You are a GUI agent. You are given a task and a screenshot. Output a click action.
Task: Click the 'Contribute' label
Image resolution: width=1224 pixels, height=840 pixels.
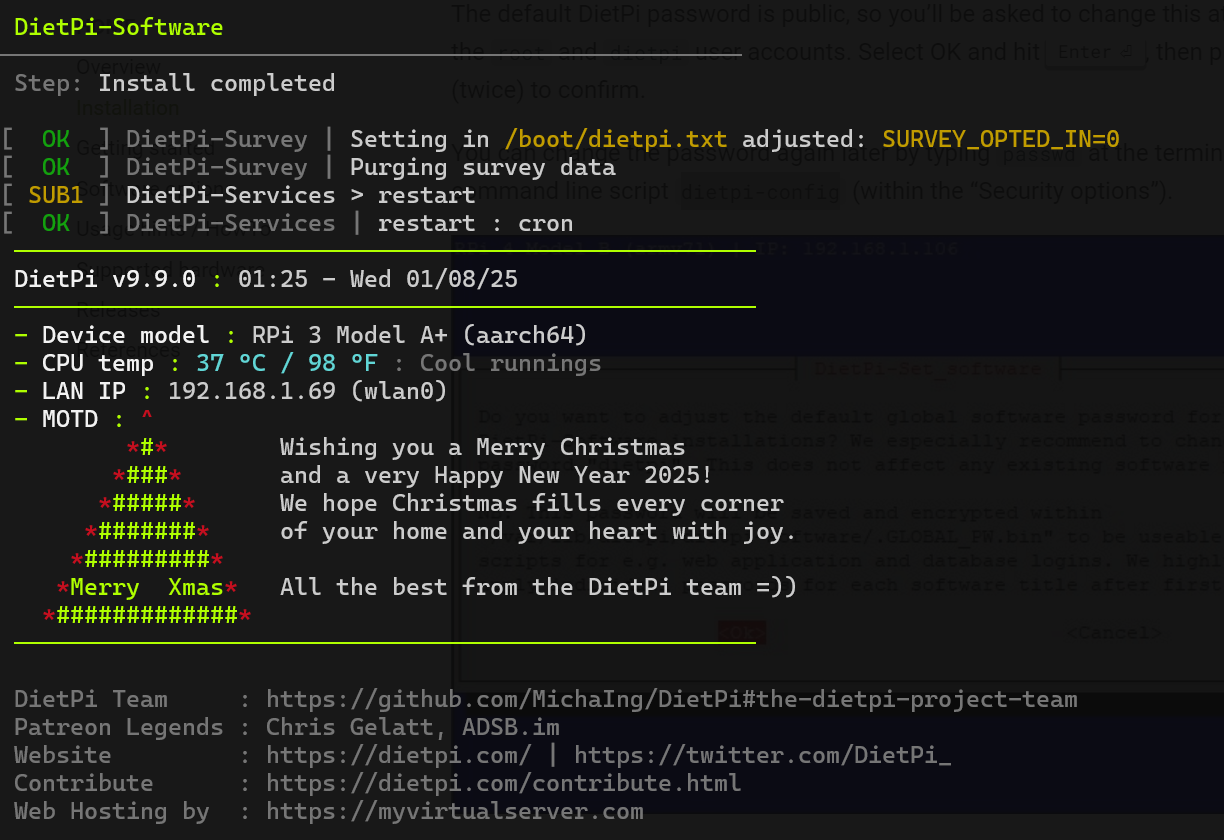(x=84, y=783)
